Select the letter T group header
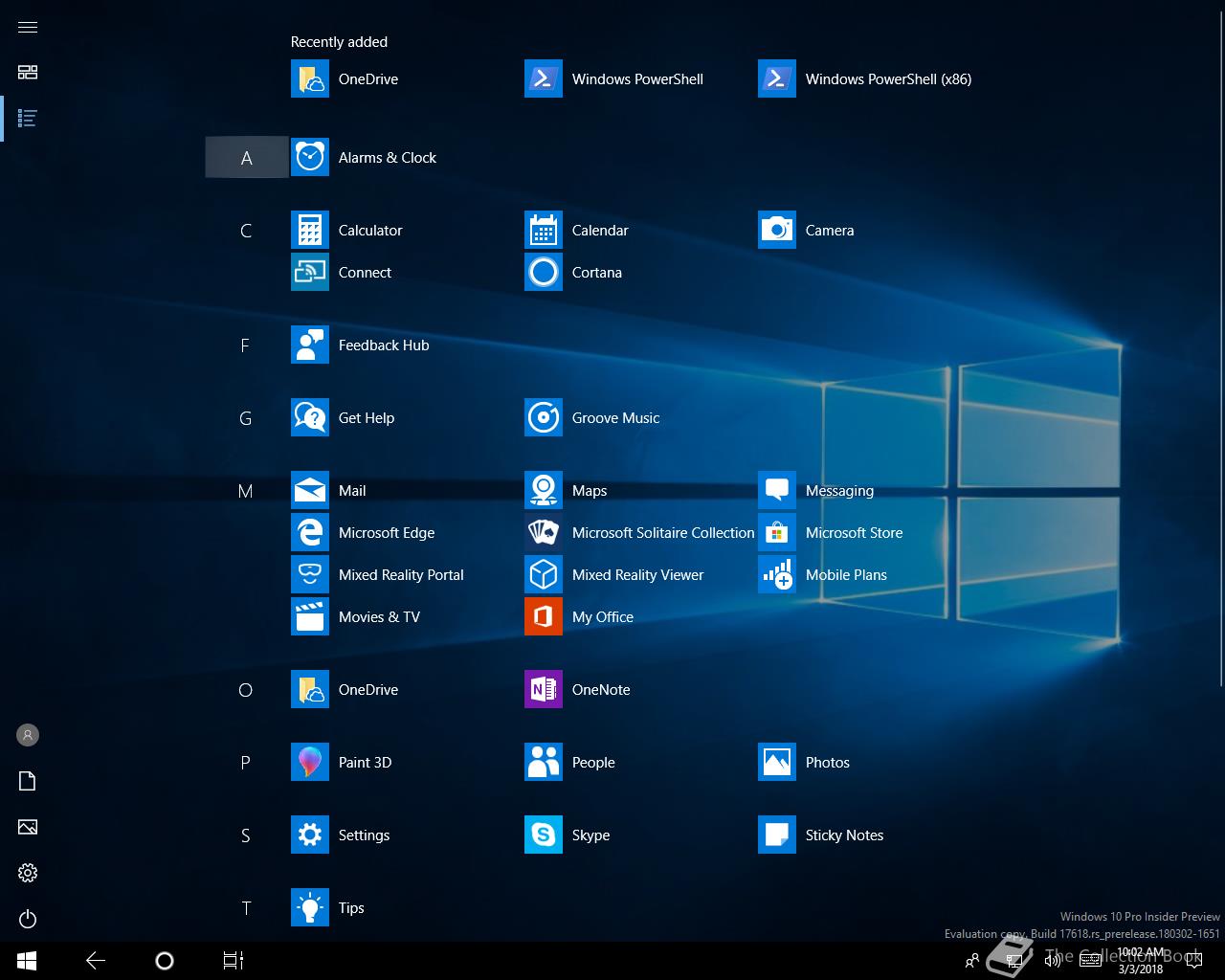This screenshot has height=980, width=1225. [x=246, y=907]
